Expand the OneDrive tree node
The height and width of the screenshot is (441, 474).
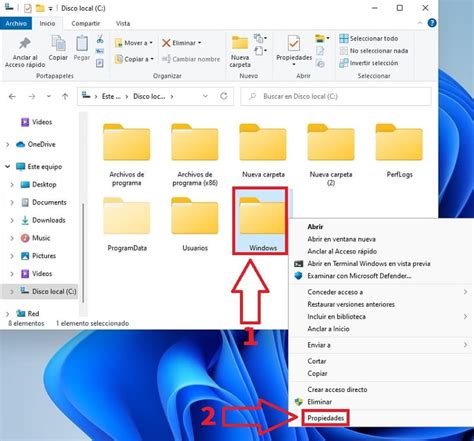[x=7, y=144]
